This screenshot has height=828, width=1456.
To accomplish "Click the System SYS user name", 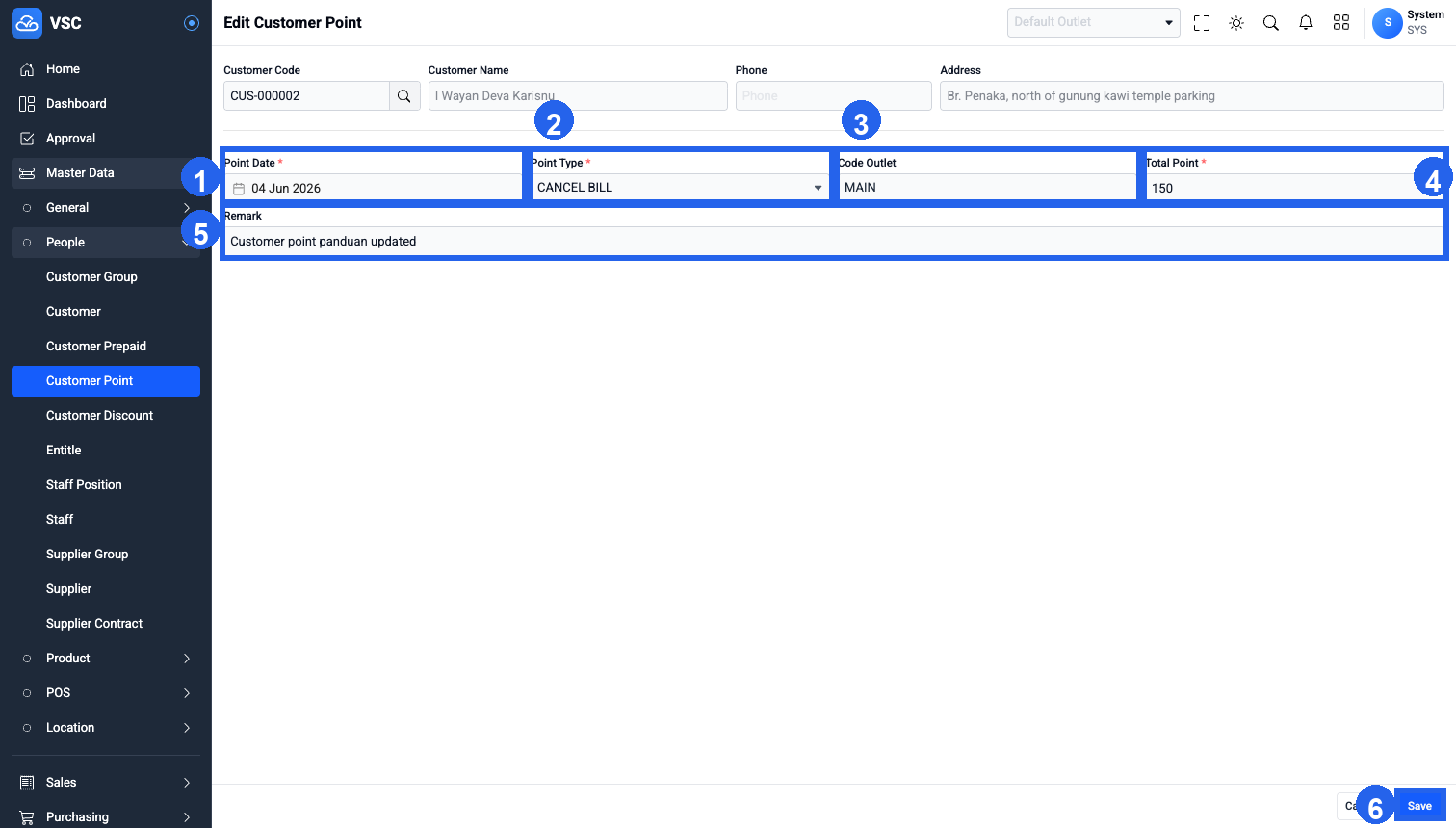I will (x=1425, y=22).
